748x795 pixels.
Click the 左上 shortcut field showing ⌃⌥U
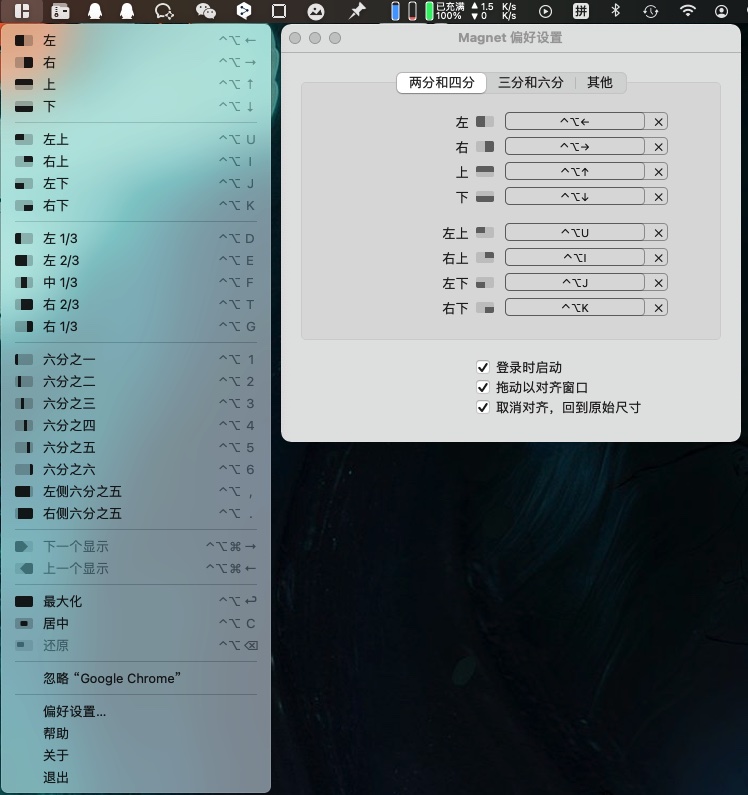point(575,233)
